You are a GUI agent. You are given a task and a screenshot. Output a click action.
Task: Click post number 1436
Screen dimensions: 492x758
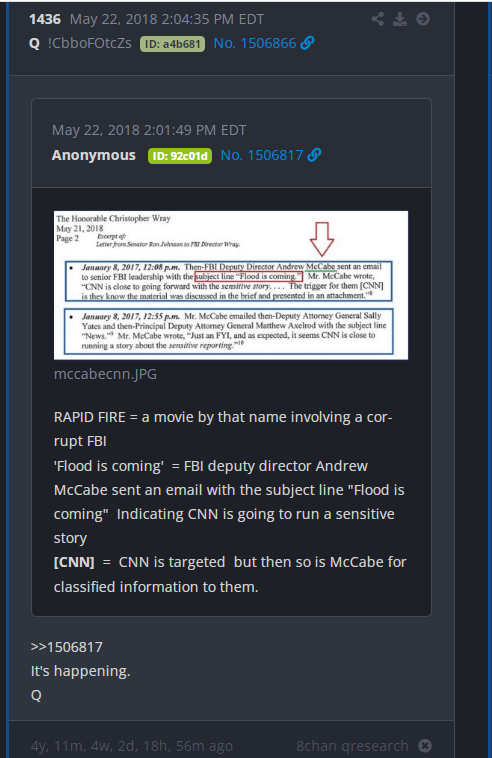(x=45, y=19)
